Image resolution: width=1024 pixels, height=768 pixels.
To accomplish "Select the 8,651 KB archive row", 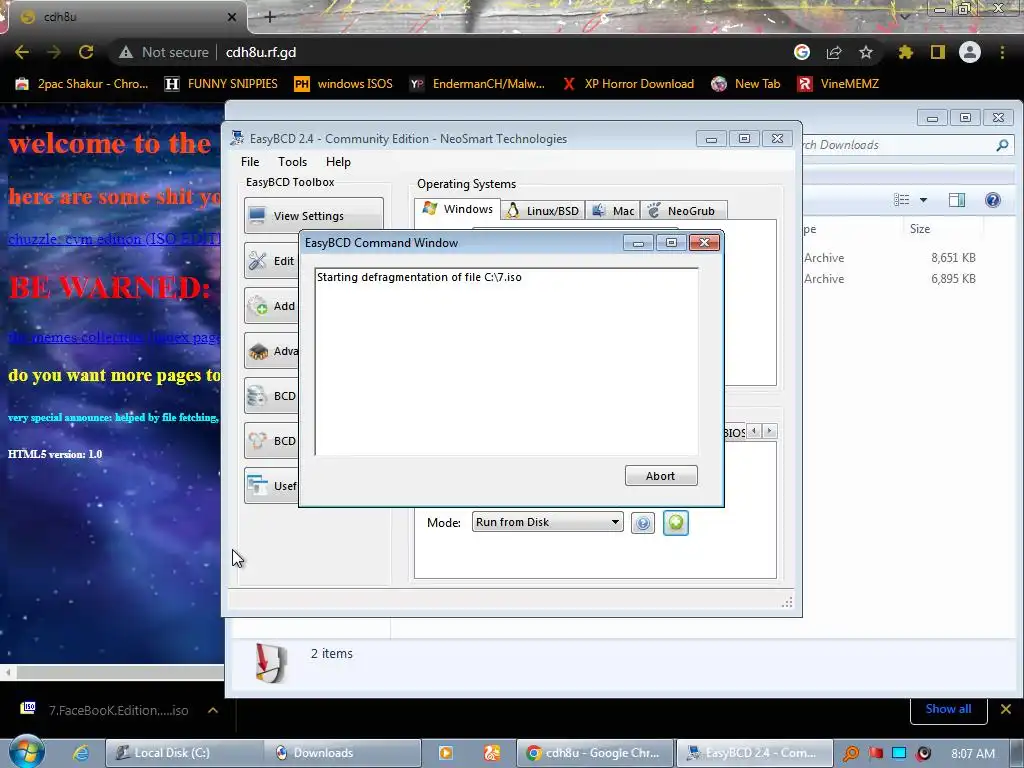I will [x=891, y=258].
